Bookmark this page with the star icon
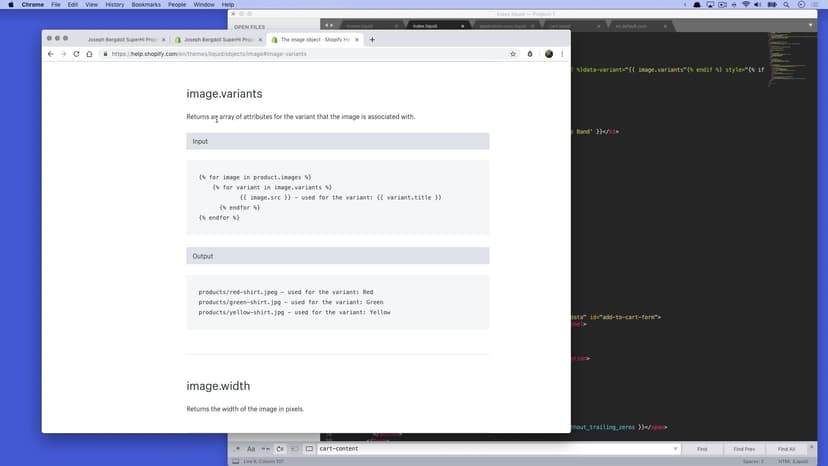Viewport: 828px width, 466px height. click(x=514, y=54)
